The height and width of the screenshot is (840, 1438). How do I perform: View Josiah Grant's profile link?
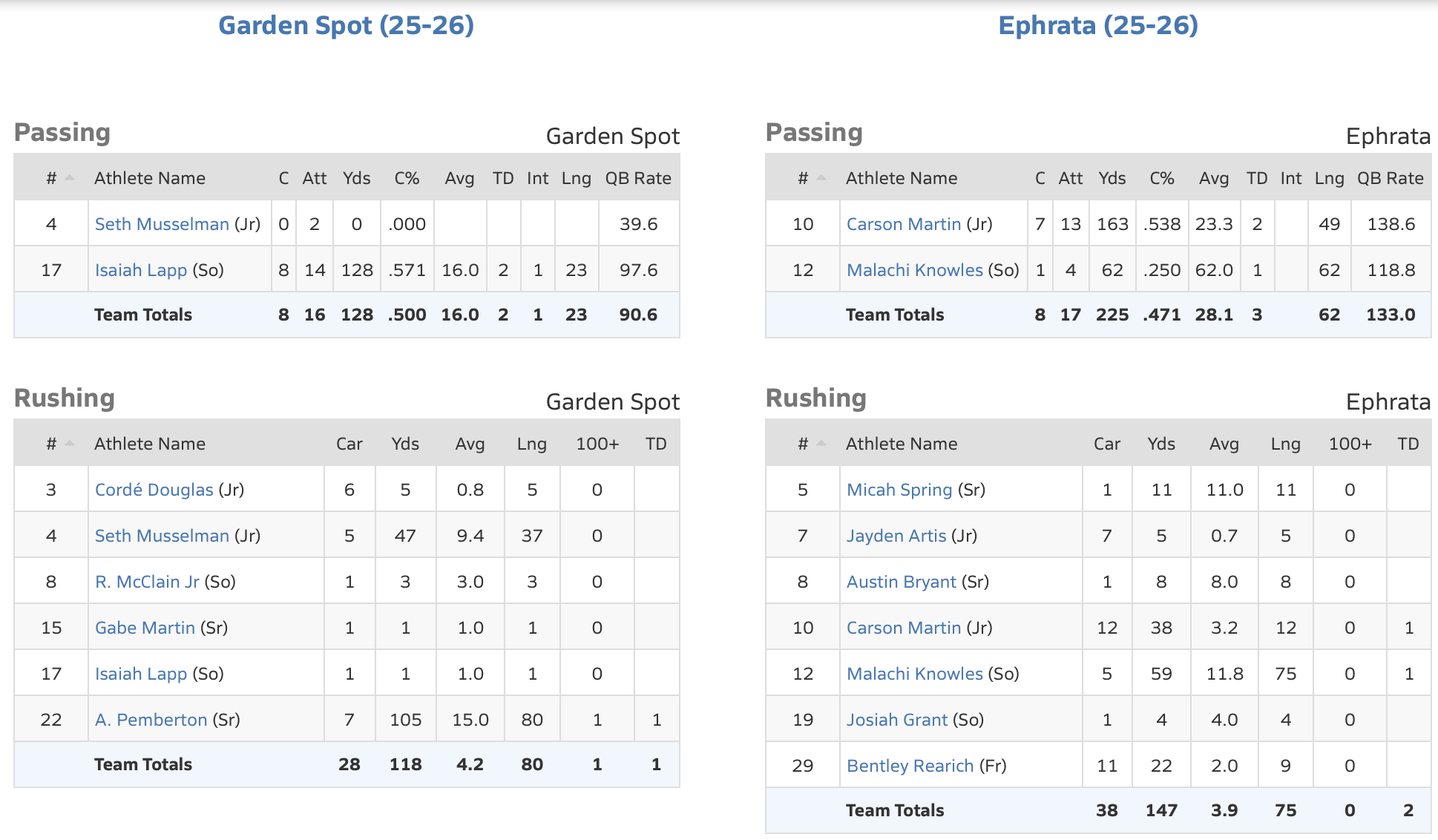[x=896, y=720]
